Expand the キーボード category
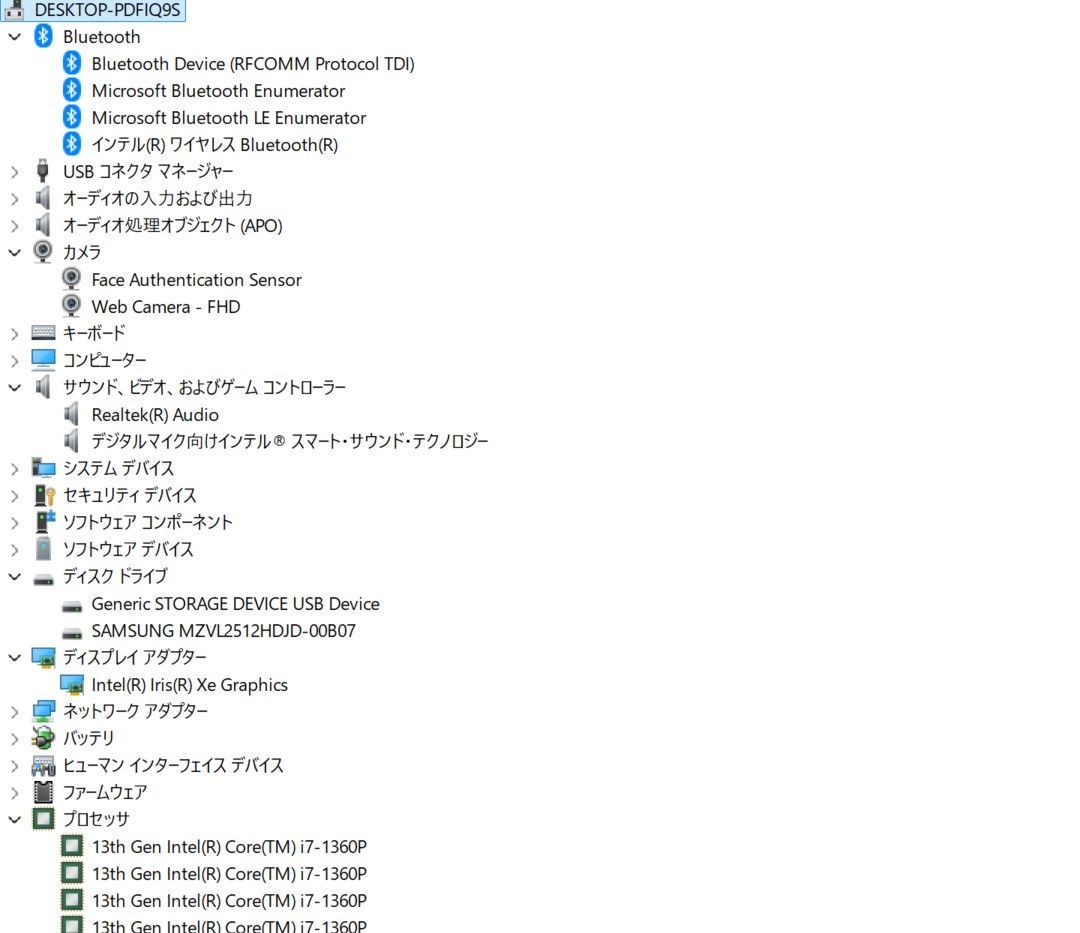The height and width of the screenshot is (933, 1080). 14,333
